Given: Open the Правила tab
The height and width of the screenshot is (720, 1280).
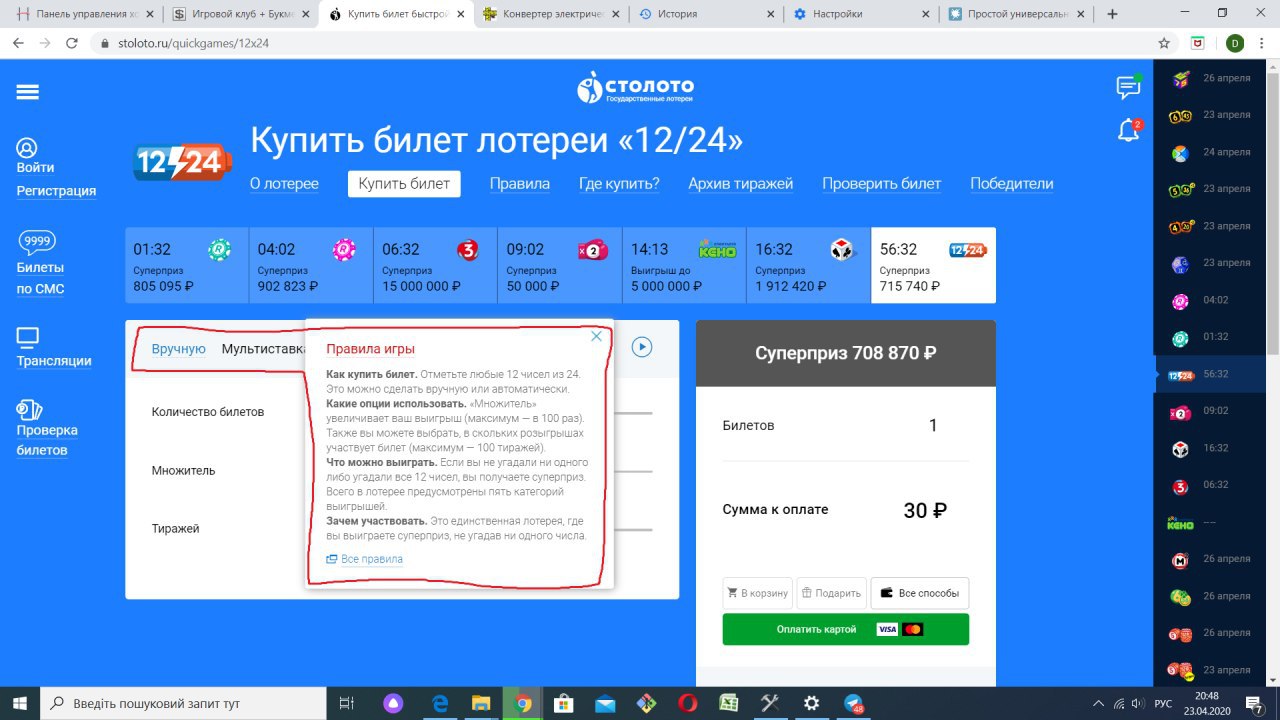Looking at the screenshot, I should click(520, 184).
